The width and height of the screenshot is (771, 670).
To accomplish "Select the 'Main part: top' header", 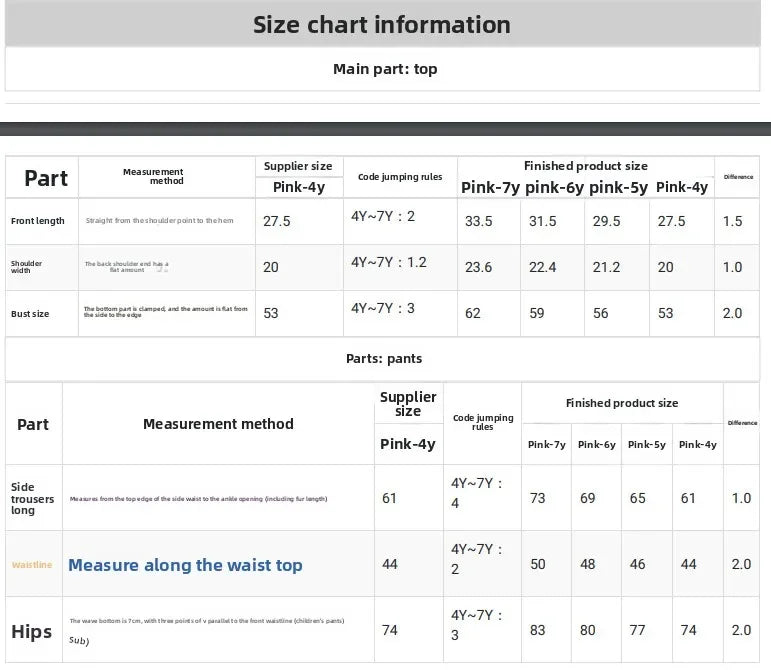I will (385, 69).
